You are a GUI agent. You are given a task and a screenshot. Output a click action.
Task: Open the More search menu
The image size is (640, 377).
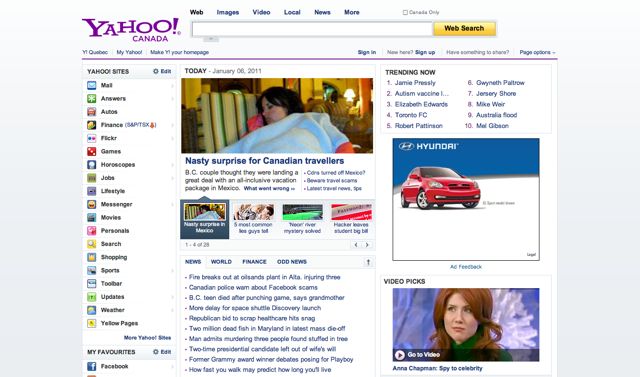point(351,12)
